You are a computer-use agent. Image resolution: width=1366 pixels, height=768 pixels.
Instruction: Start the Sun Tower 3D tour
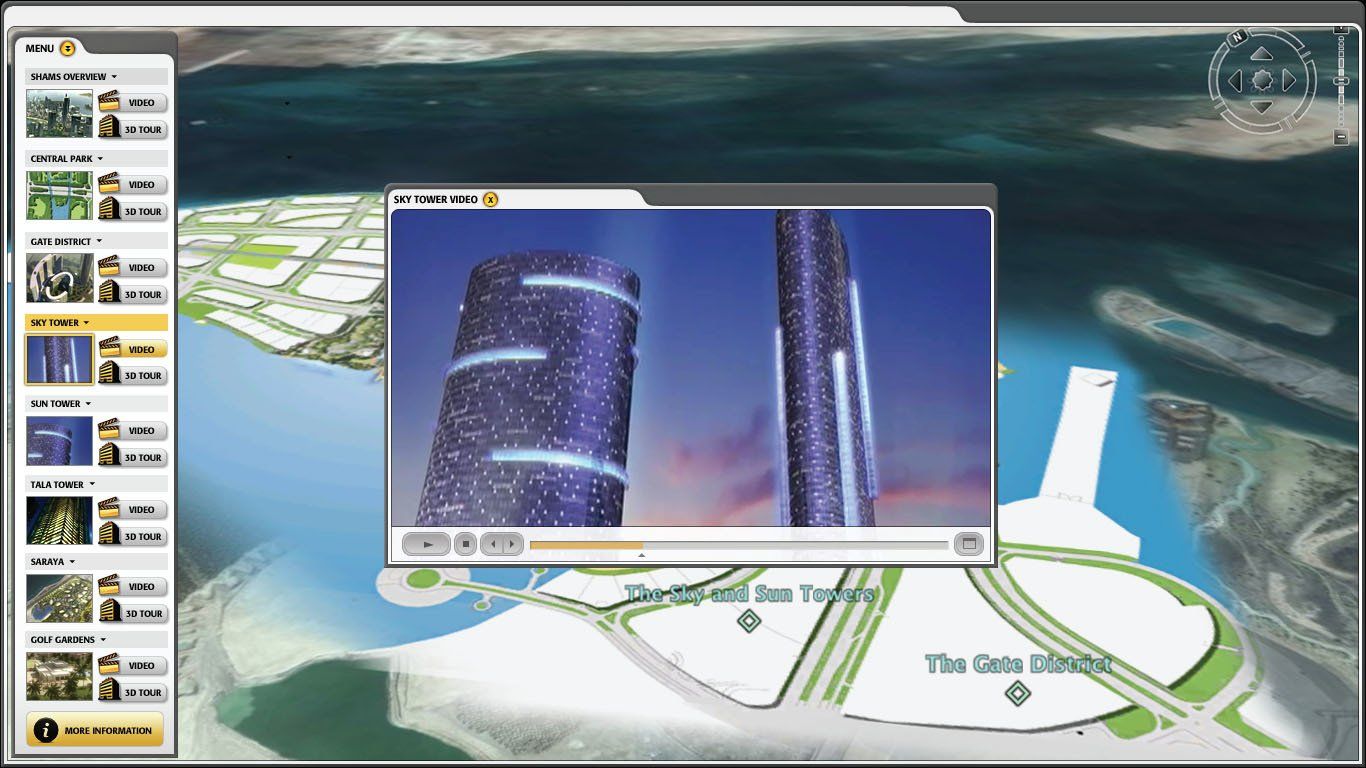[x=133, y=457]
